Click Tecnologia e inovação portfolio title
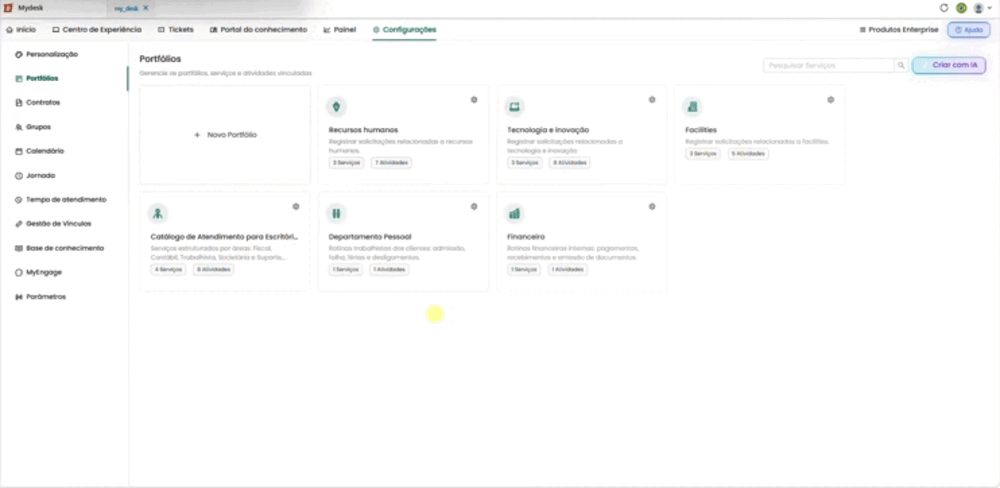Screen dimensions: 1000x488 click(x=547, y=130)
